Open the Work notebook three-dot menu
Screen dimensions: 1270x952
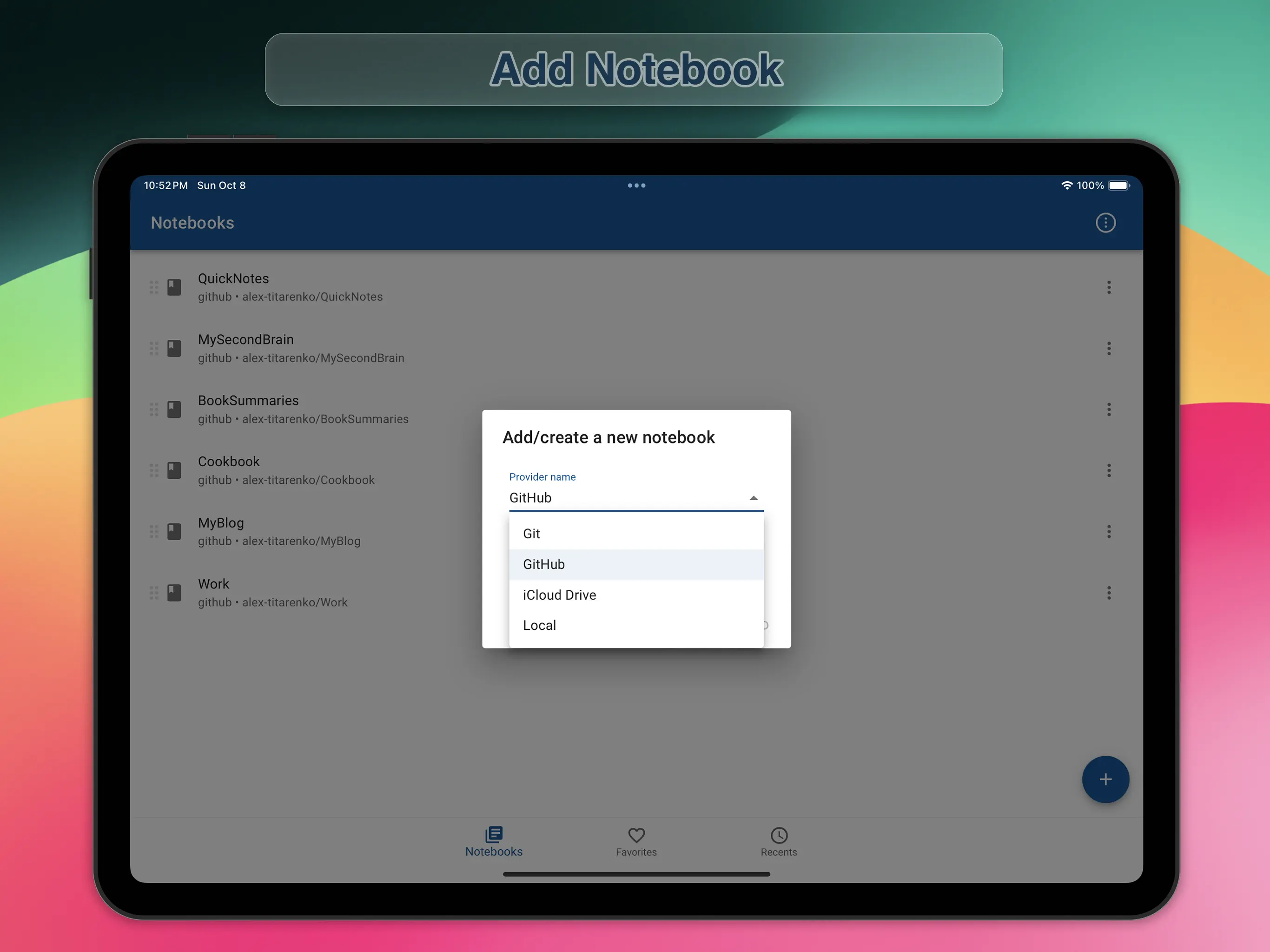coord(1109,593)
